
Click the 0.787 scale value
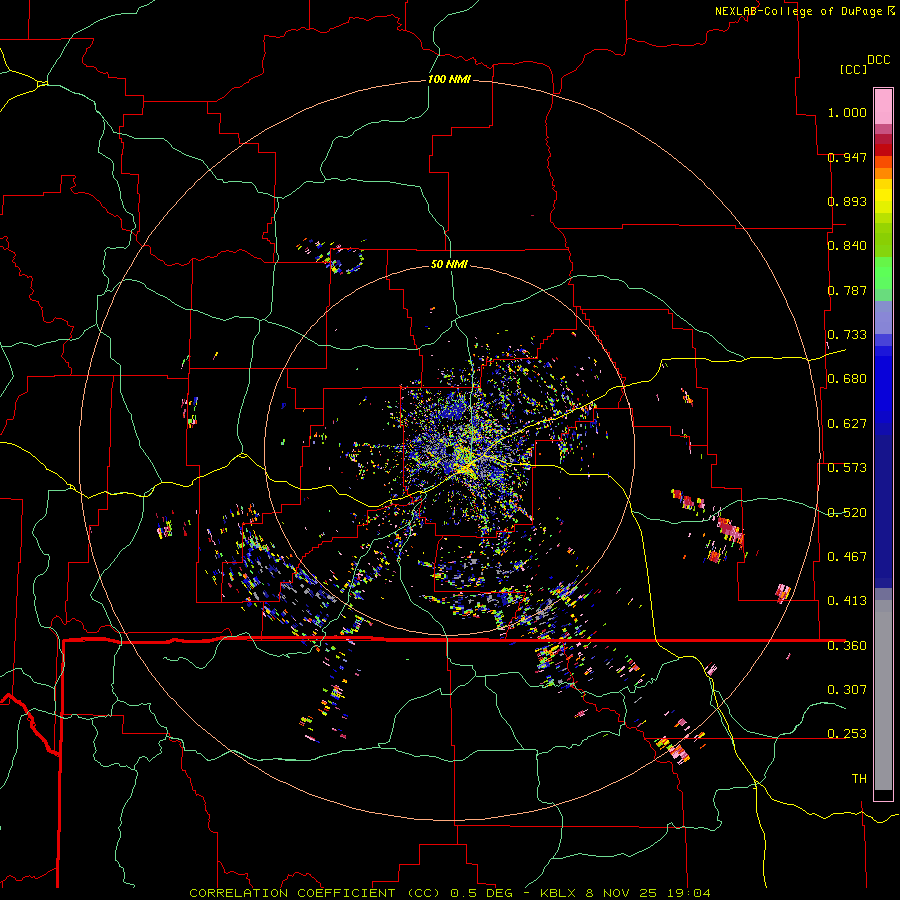click(x=847, y=290)
